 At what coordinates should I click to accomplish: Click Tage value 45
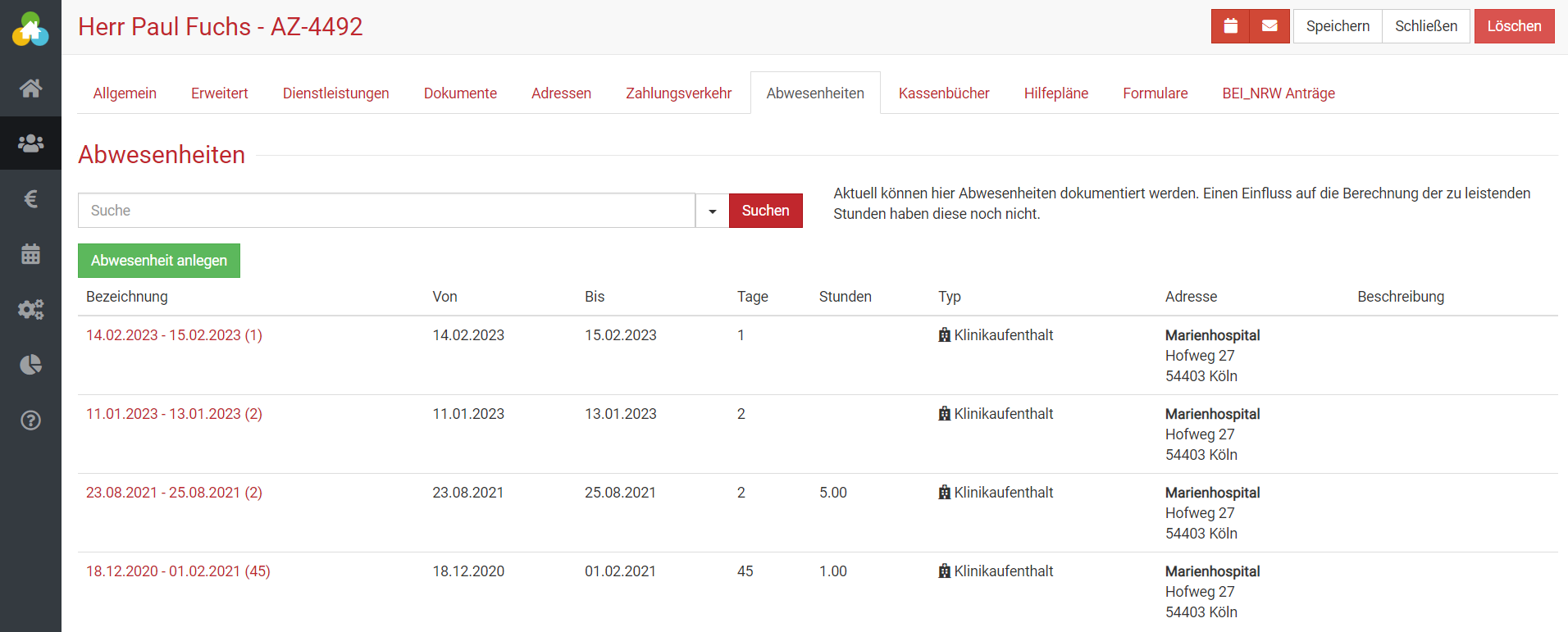(745, 571)
